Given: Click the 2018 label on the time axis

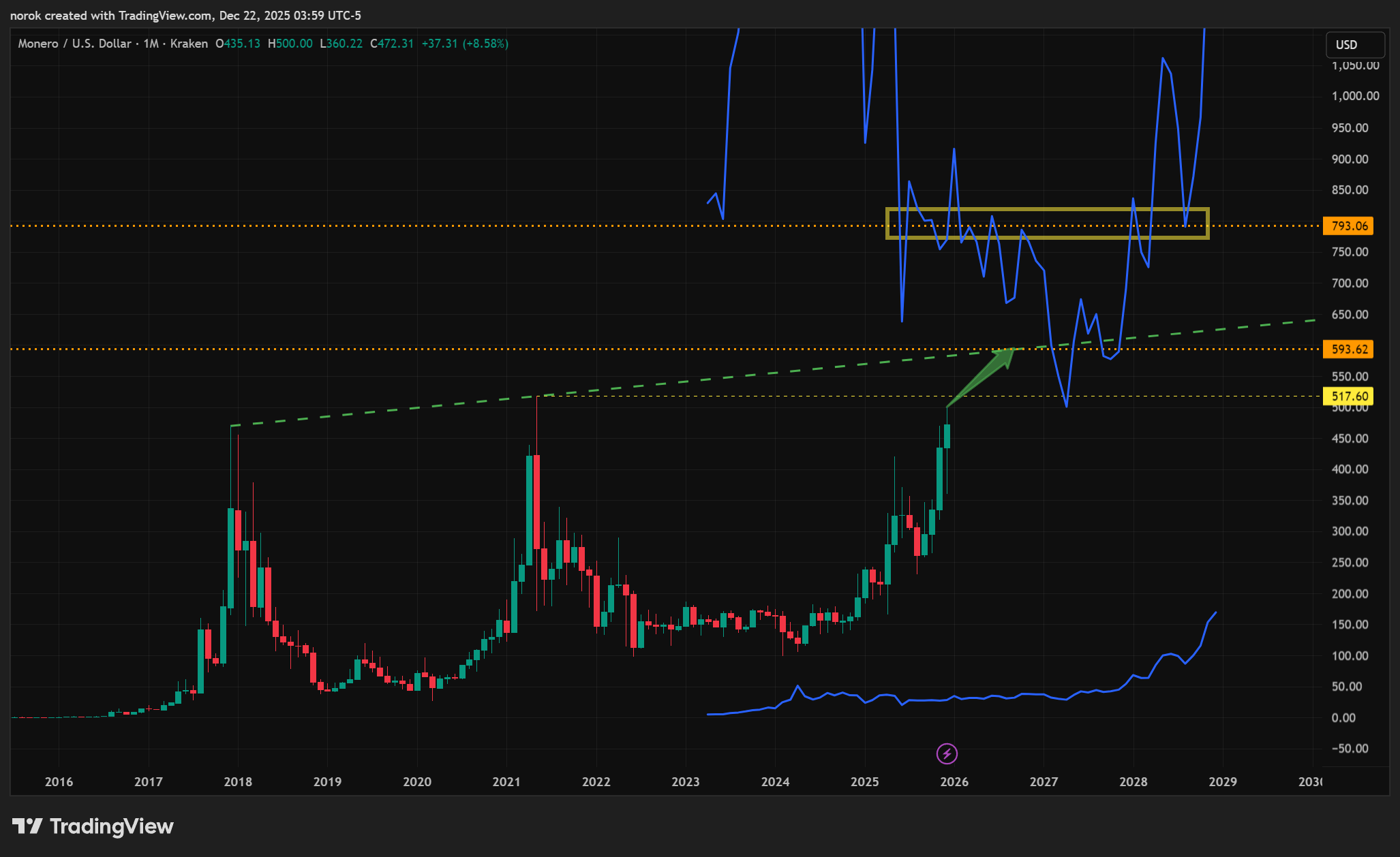Looking at the screenshot, I should click(x=238, y=781).
